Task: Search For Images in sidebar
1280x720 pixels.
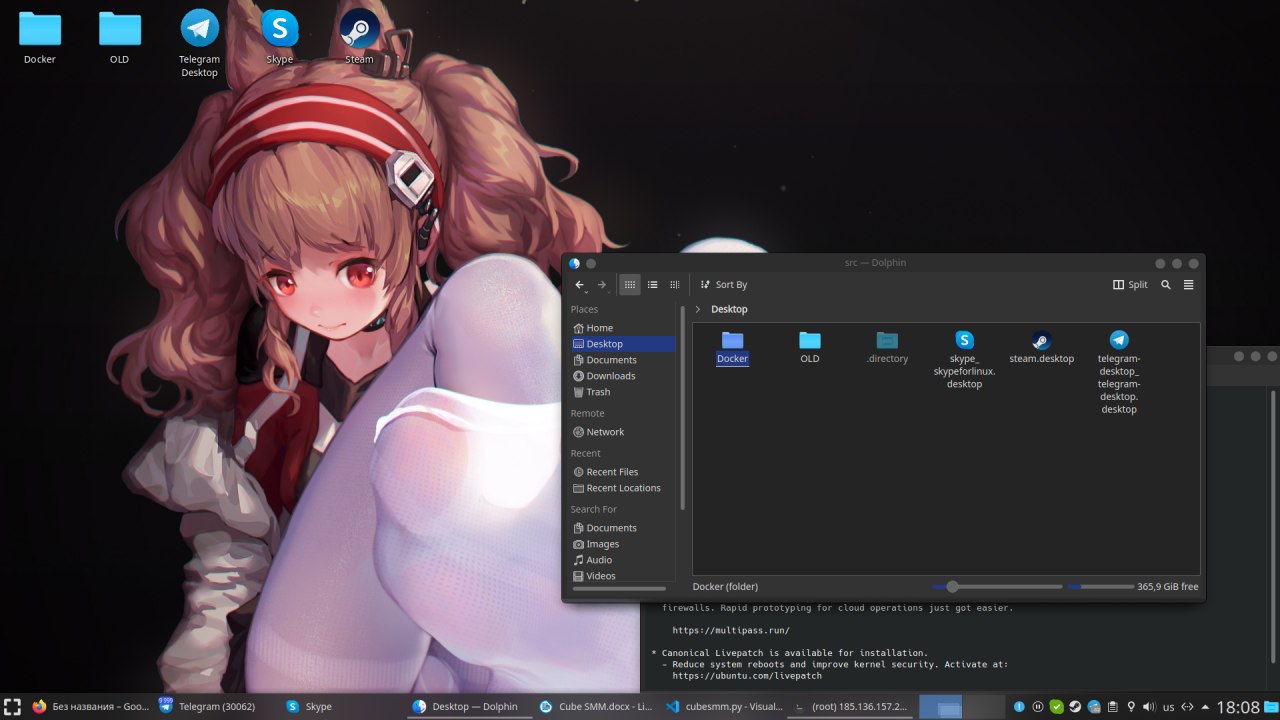Action: point(622,544)
